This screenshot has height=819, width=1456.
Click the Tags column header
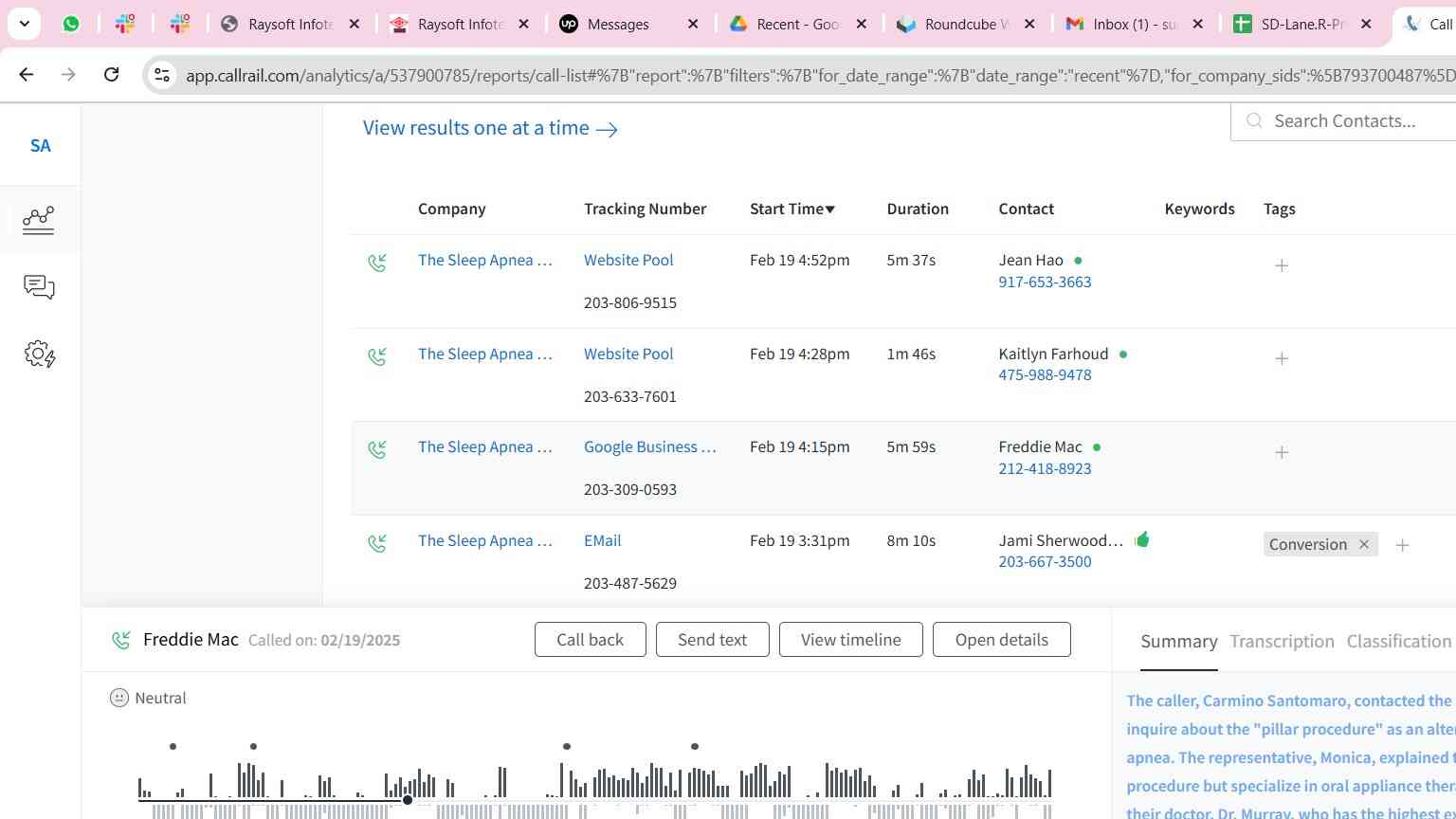click(1279, 209)
